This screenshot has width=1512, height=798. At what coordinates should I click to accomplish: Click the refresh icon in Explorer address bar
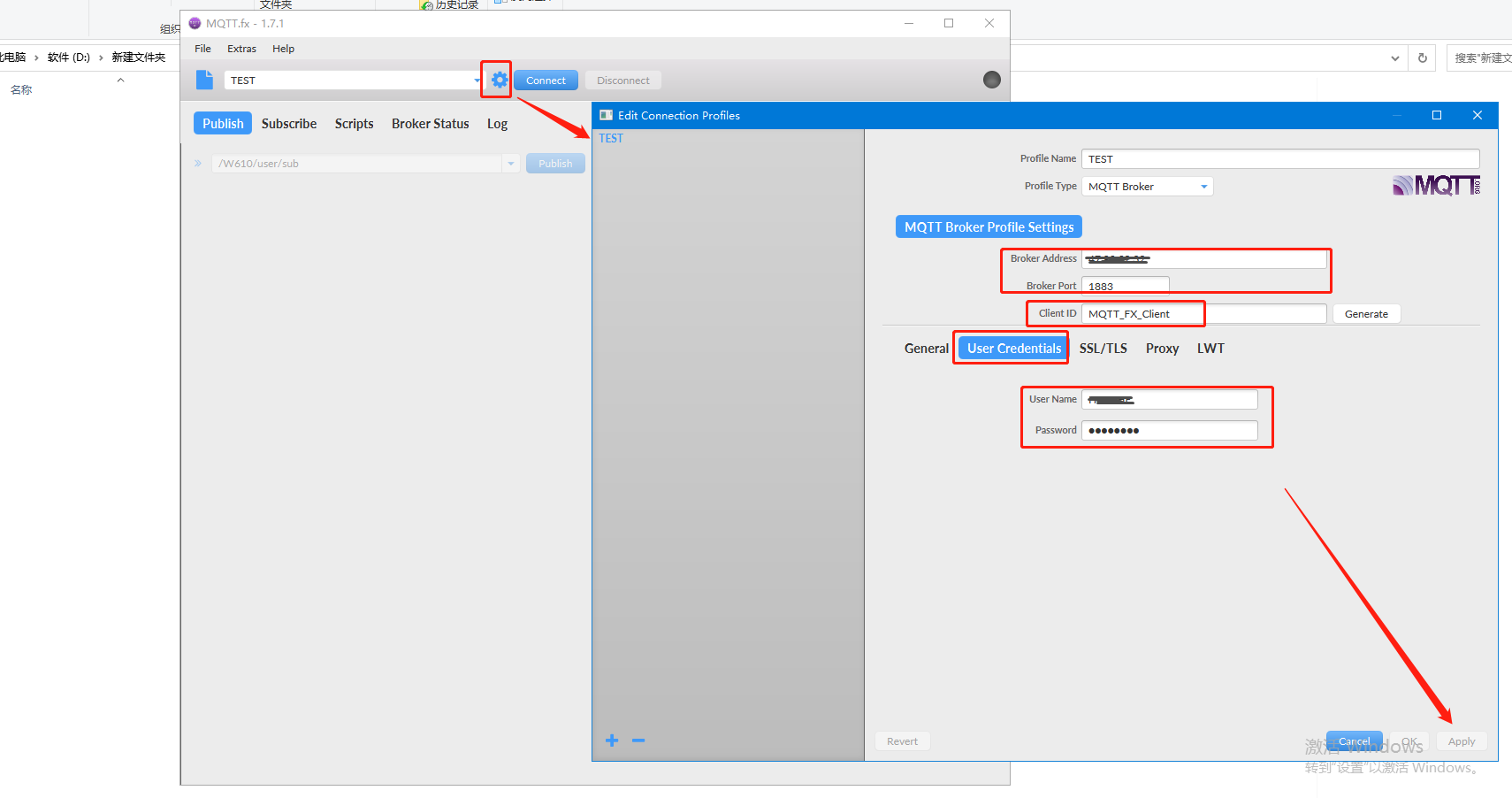[1423, 58]
